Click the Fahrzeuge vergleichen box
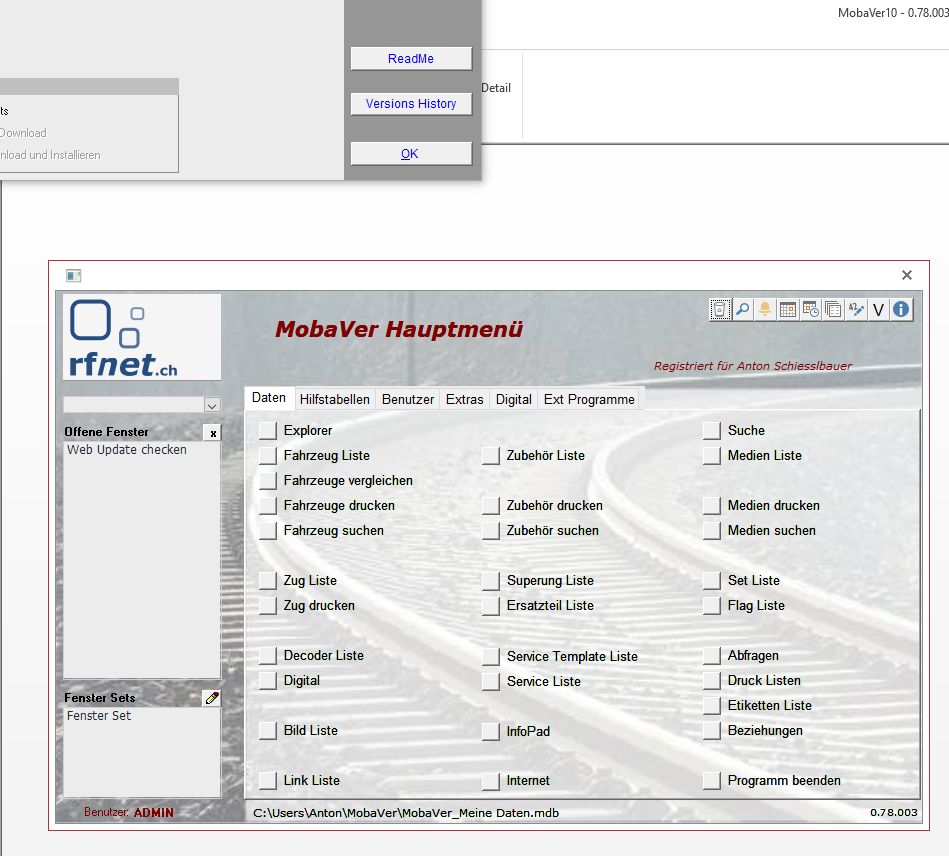This screenshot has height=856, width=949. 268,481
